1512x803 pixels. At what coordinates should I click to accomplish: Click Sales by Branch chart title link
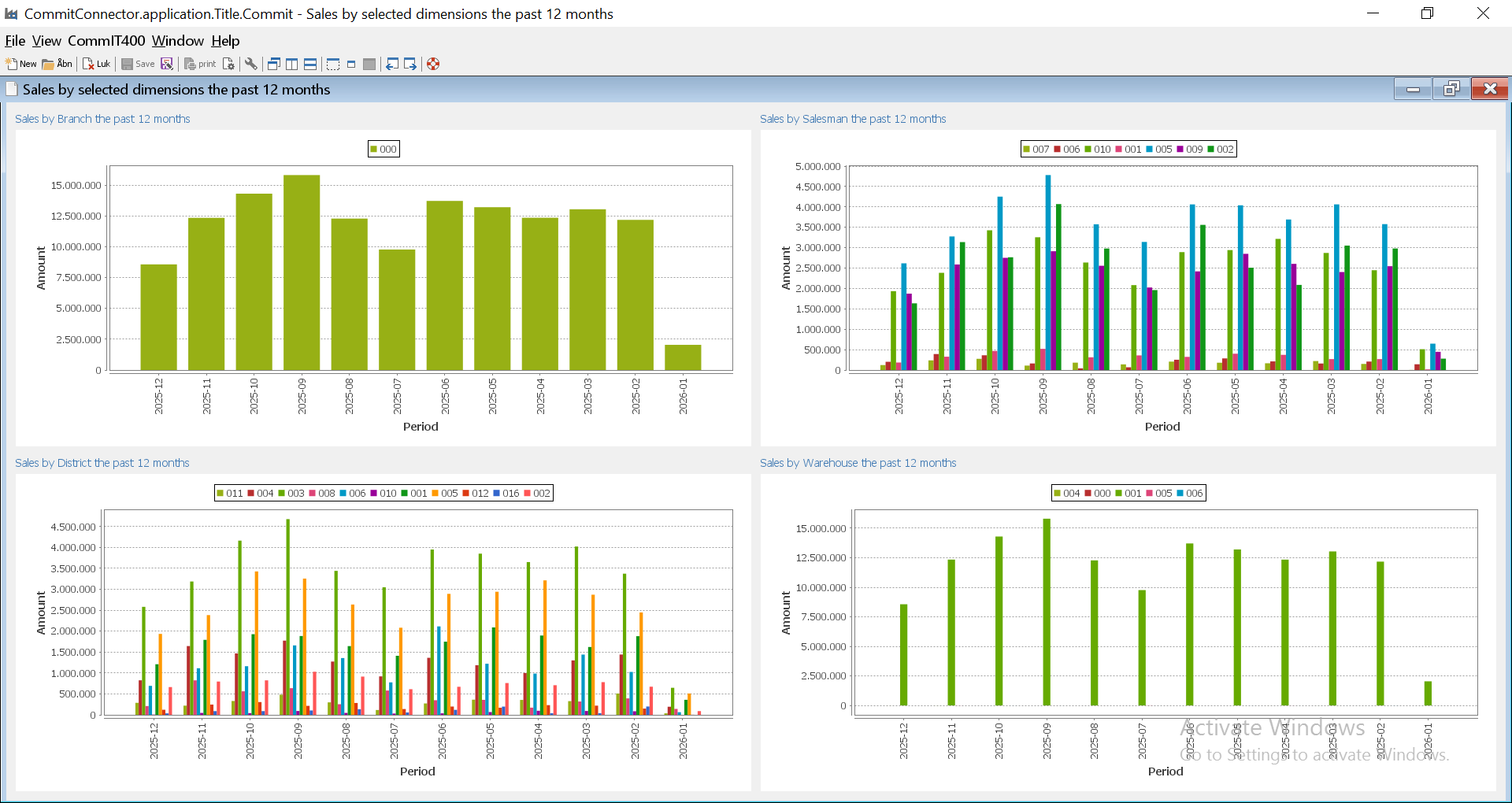pyautogui.click(x=102, y=119)
